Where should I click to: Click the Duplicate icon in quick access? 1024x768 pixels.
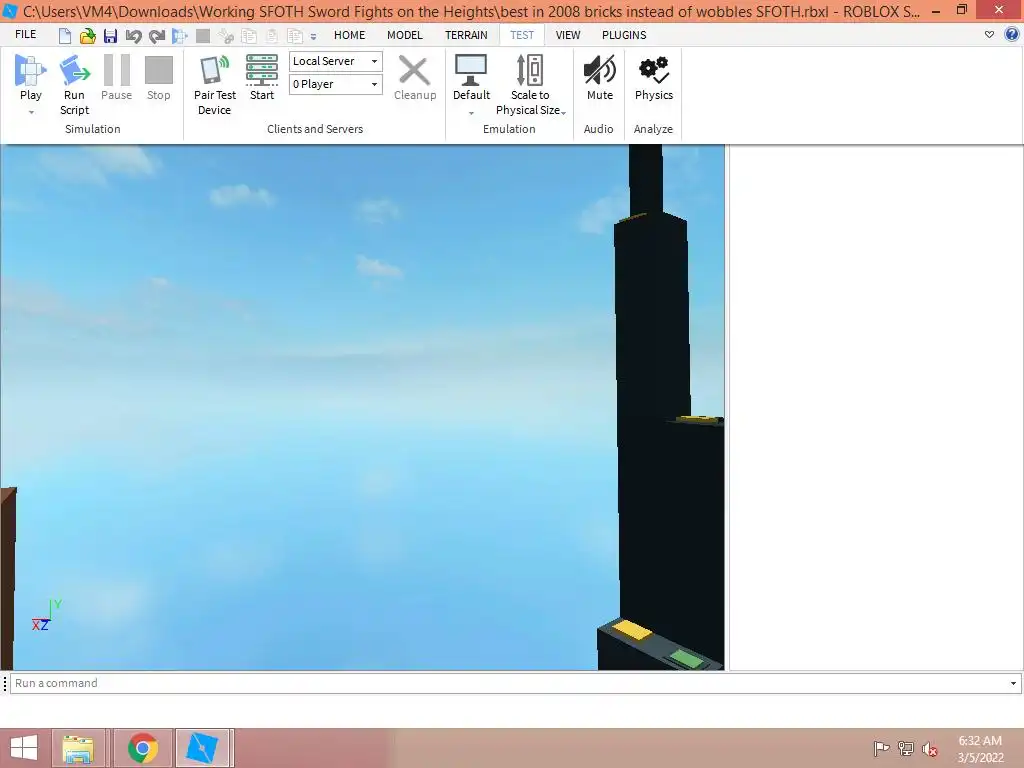point(295,36)
